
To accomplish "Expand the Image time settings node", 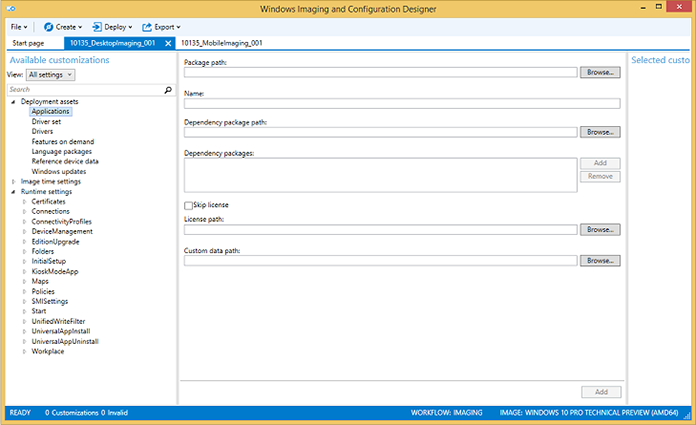I will [13, 182].
